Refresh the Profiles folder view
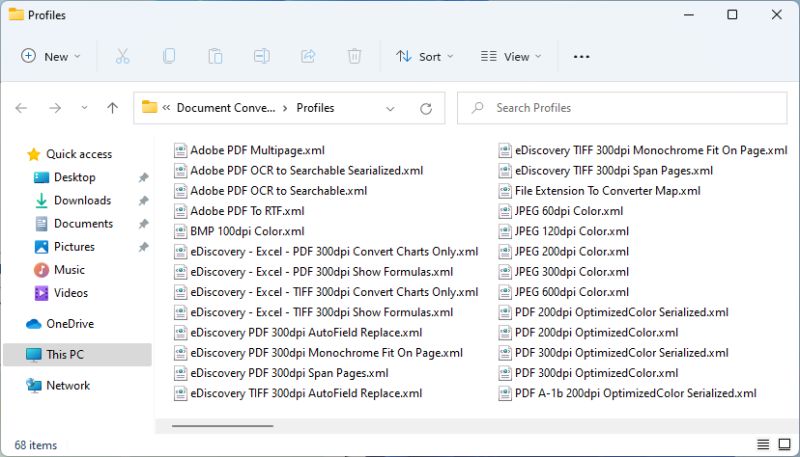Image resolution: width=800 pixels, height=457 pixels. [x=426, y=108]
